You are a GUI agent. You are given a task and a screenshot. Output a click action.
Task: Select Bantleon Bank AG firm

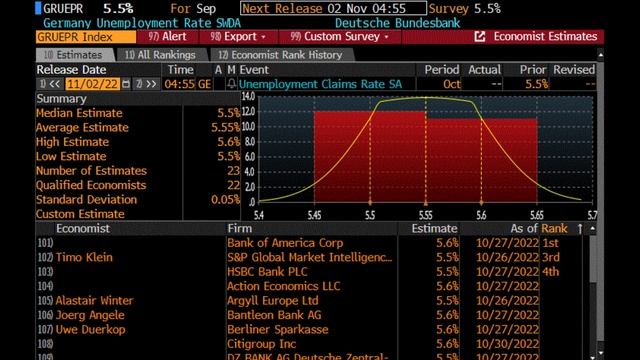(274, 315)
